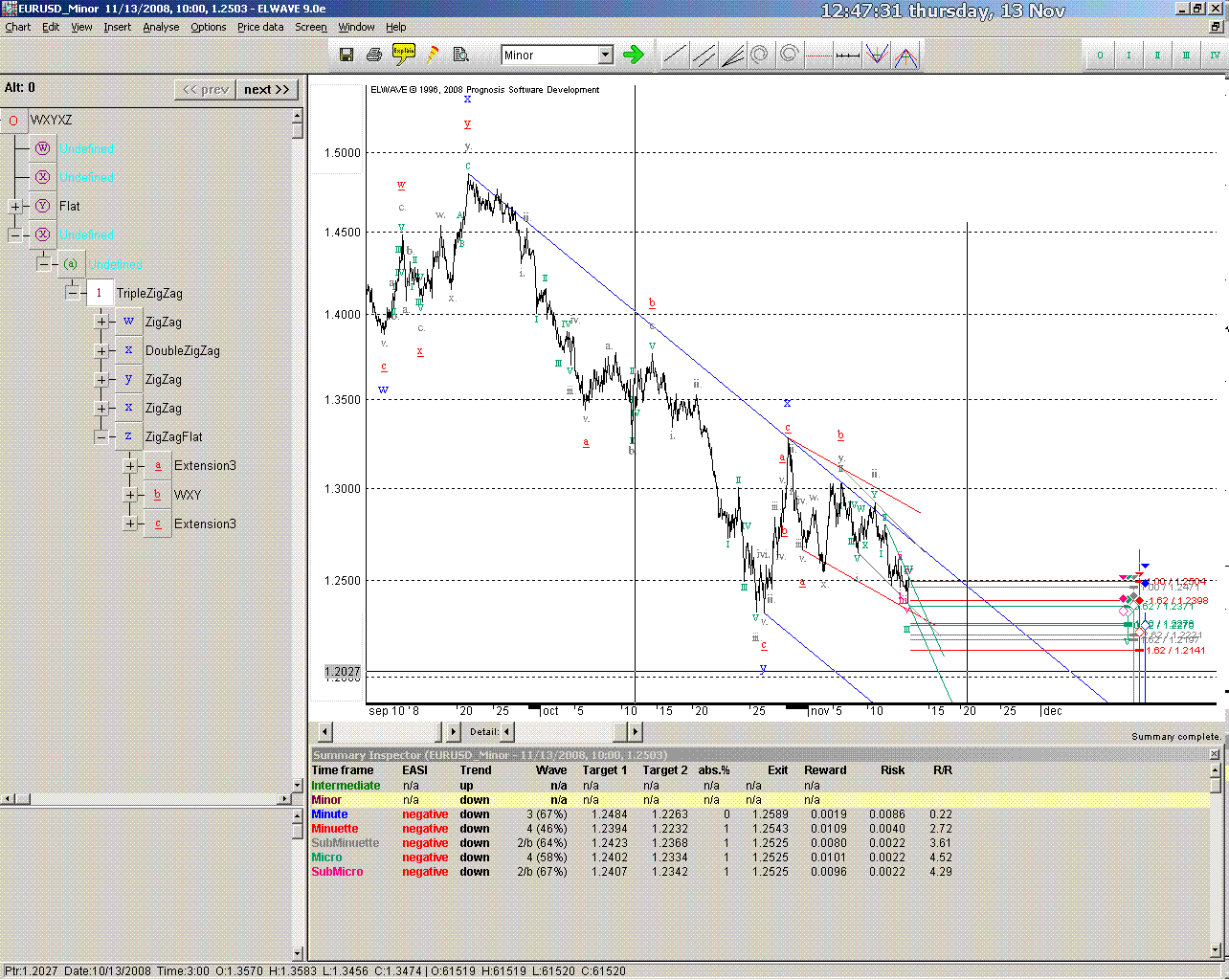Screen dimensions: 1229x980
Task: Click the chart scroll left arrow
Action: [324, 731]
